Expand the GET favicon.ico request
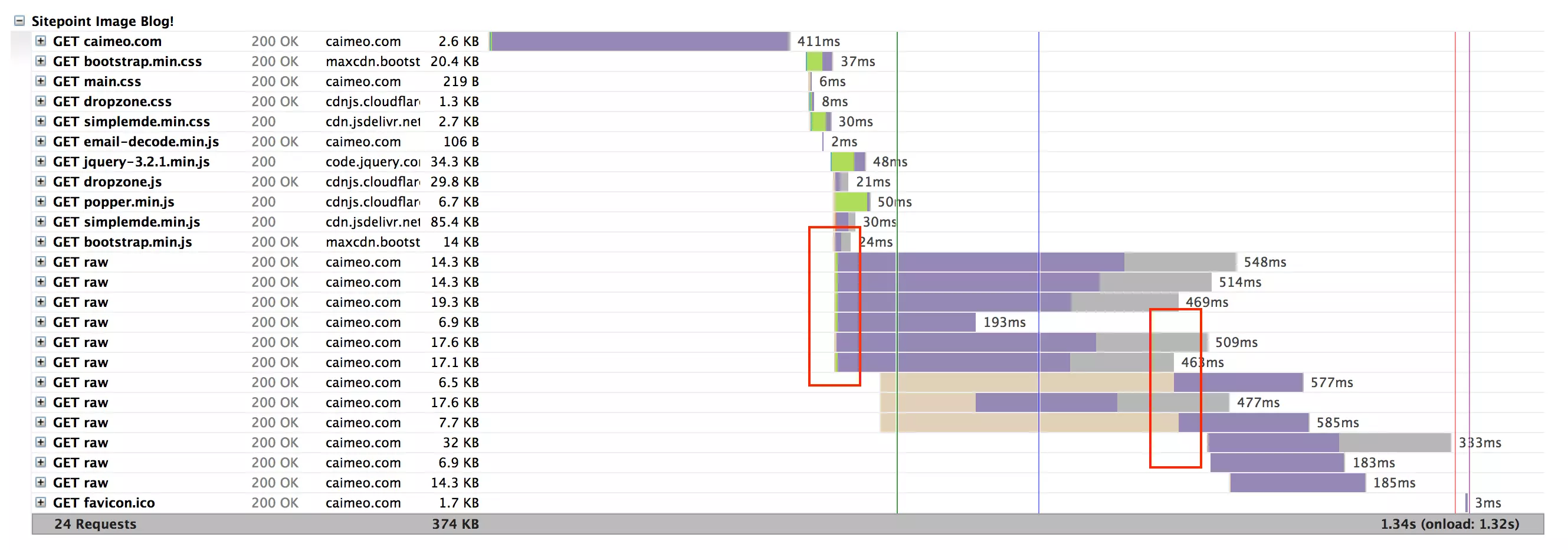The width and height of the screenshot is (1568, 550). (41, 502)
